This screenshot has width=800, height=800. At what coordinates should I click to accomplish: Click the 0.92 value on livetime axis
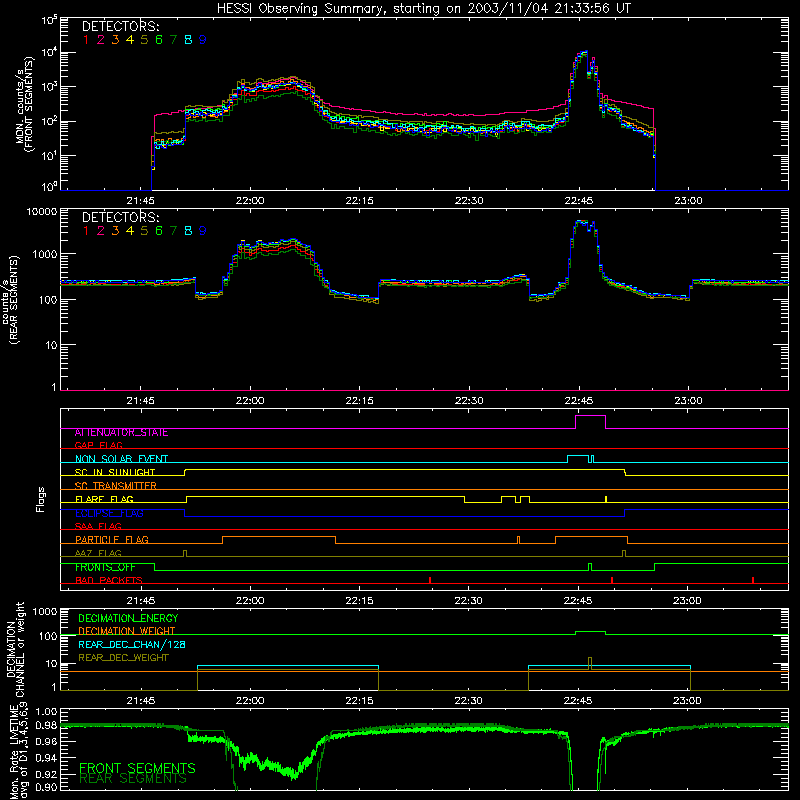click(46, 775)
